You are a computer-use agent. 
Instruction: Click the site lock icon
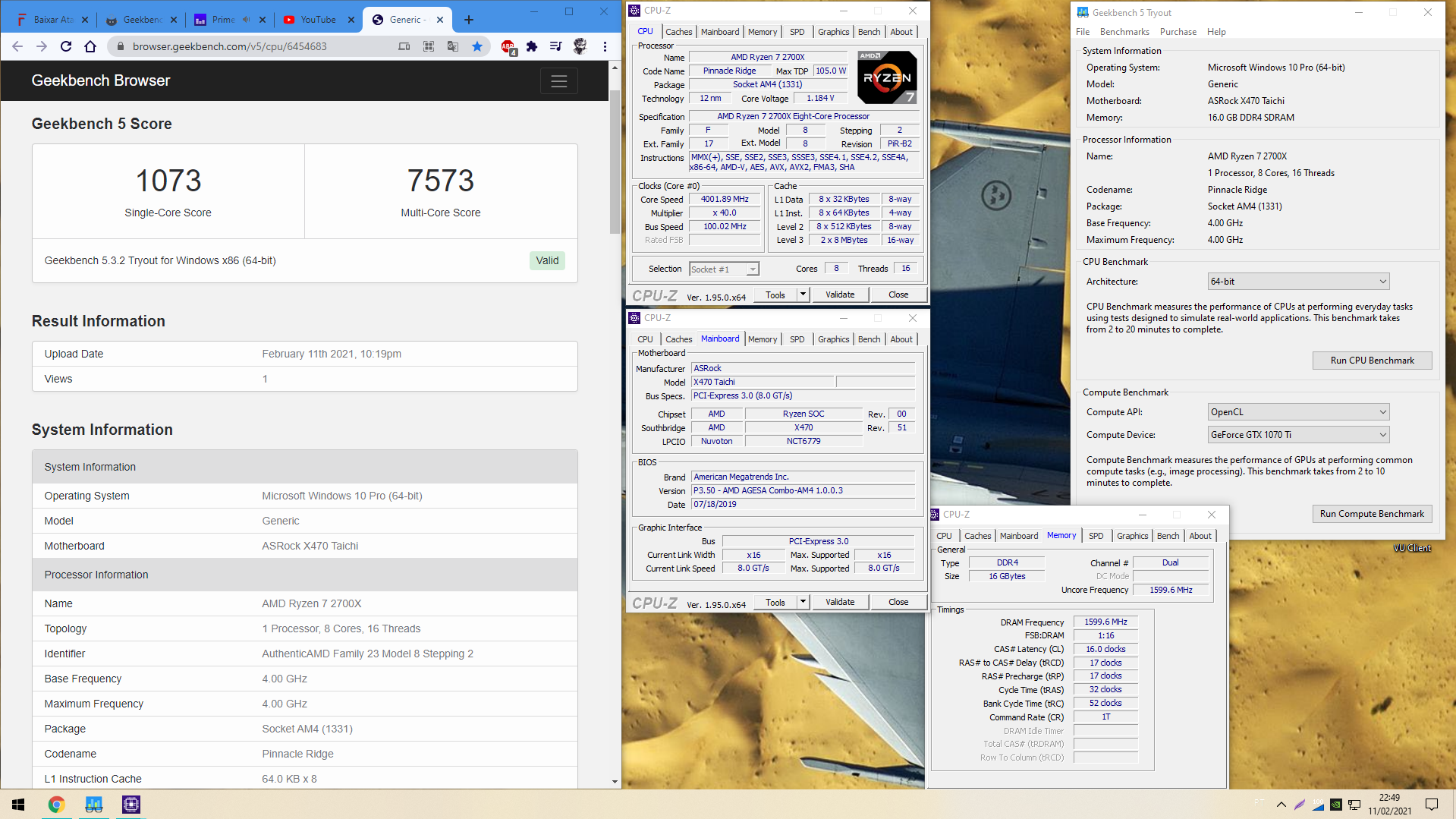tap(120, 46)
